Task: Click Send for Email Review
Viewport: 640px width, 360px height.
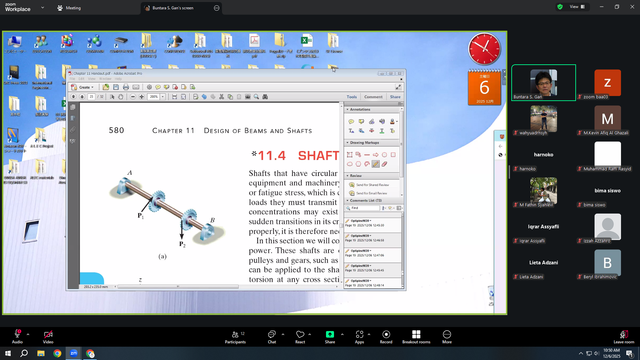Action: [368, 193]
